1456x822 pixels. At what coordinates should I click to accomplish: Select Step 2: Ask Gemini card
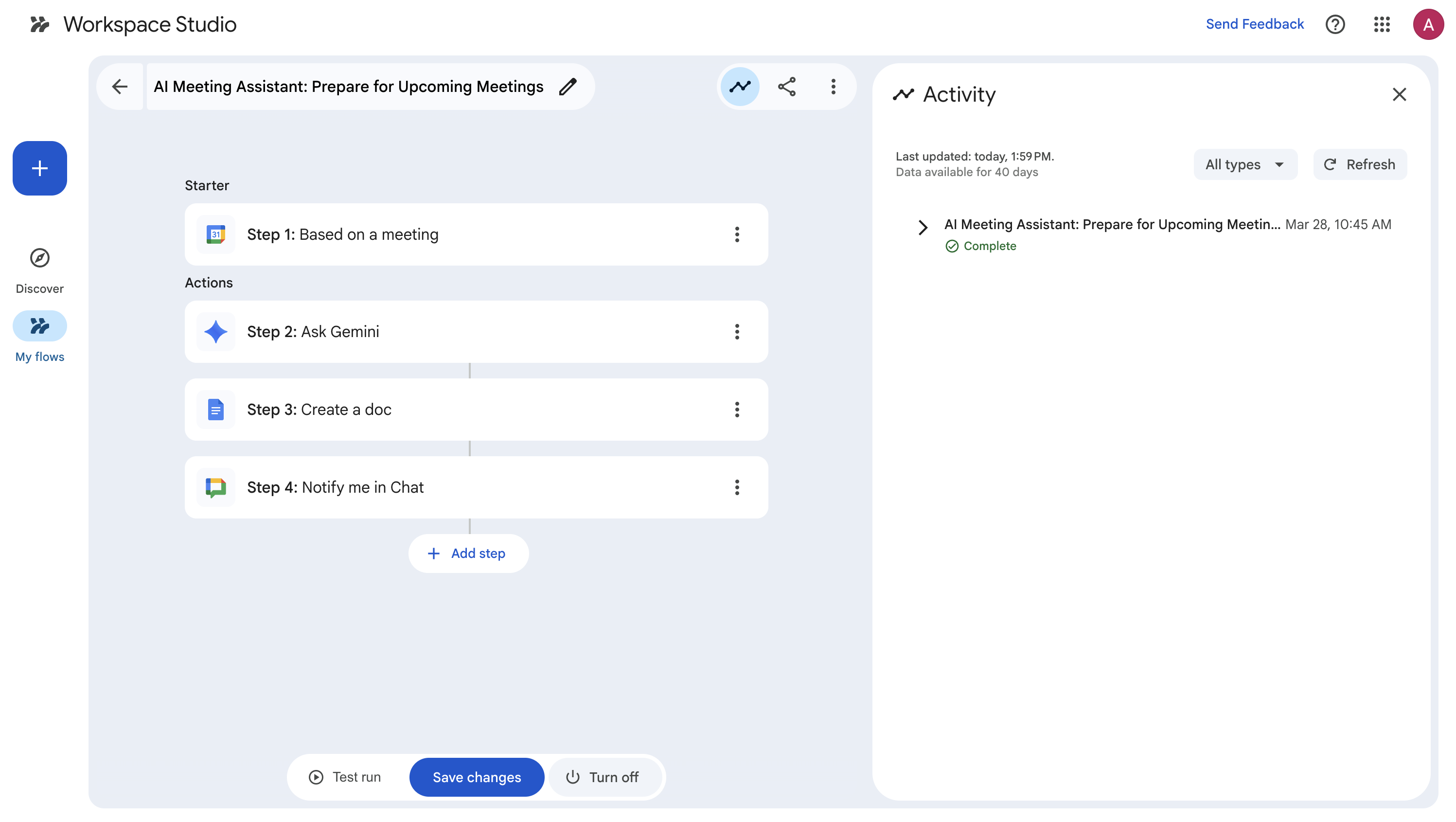(477, 332)
